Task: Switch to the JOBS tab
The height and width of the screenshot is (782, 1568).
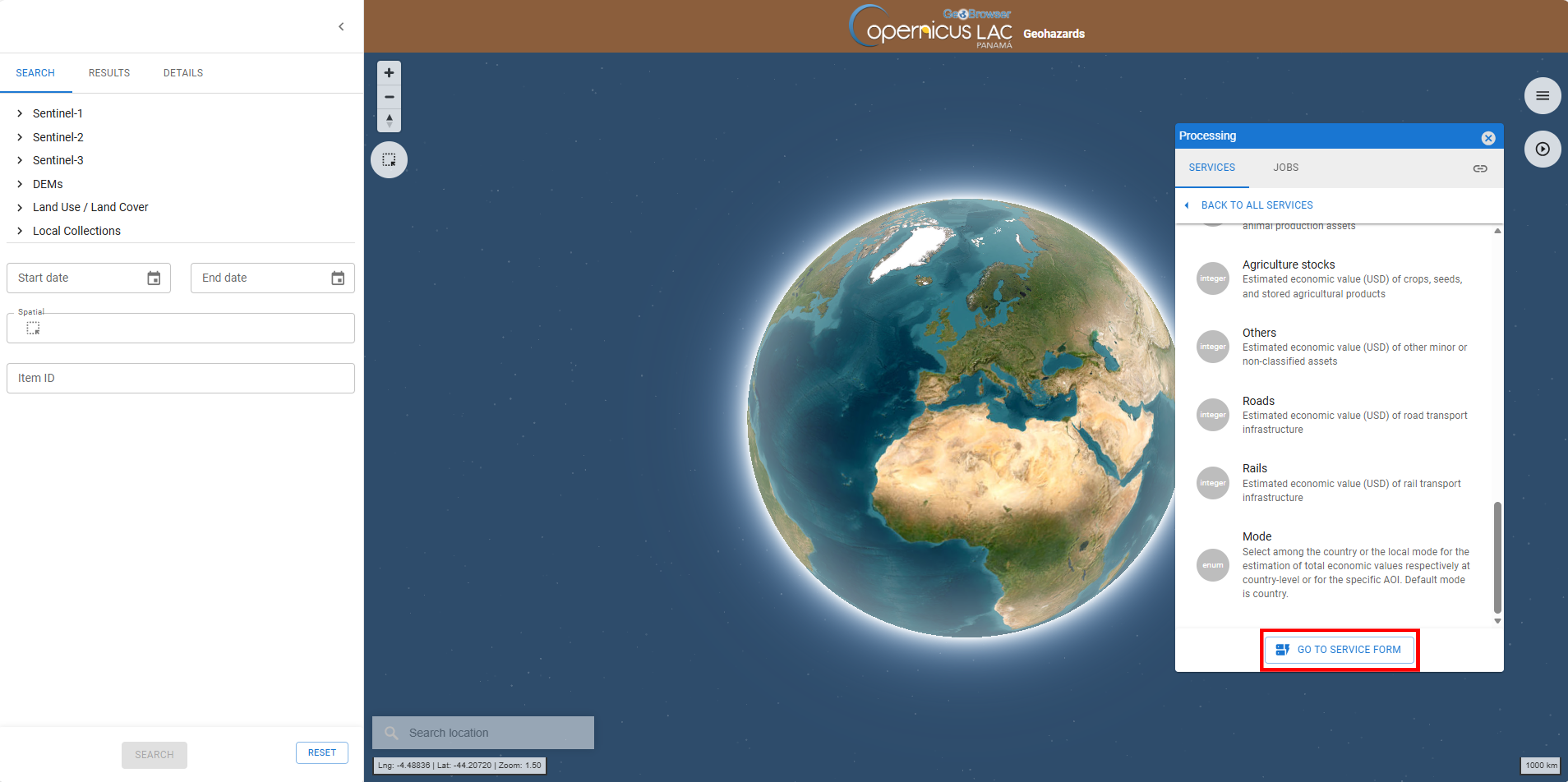Action: [1285, 167]
